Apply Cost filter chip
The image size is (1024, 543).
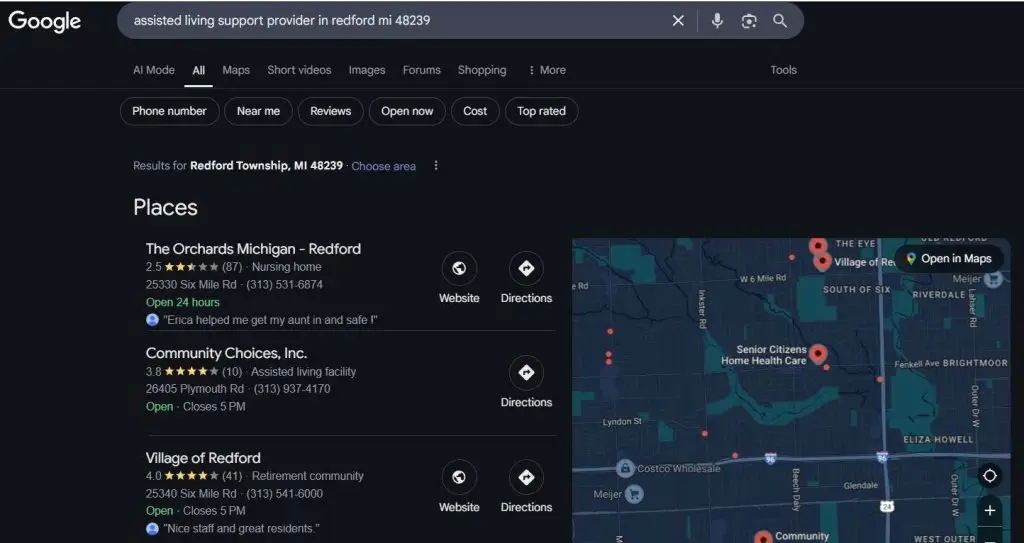[475, 111]
